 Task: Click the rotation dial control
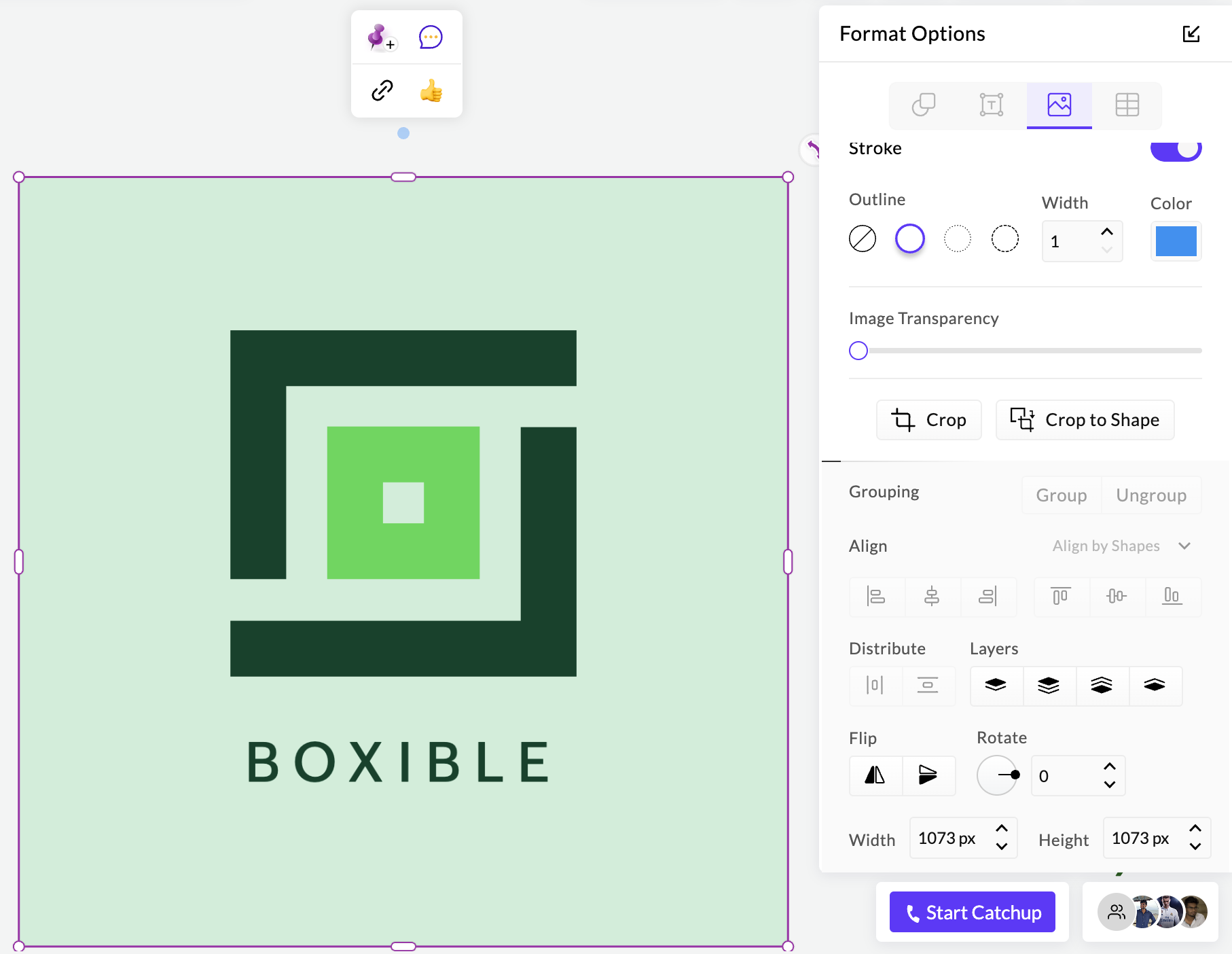997,775
